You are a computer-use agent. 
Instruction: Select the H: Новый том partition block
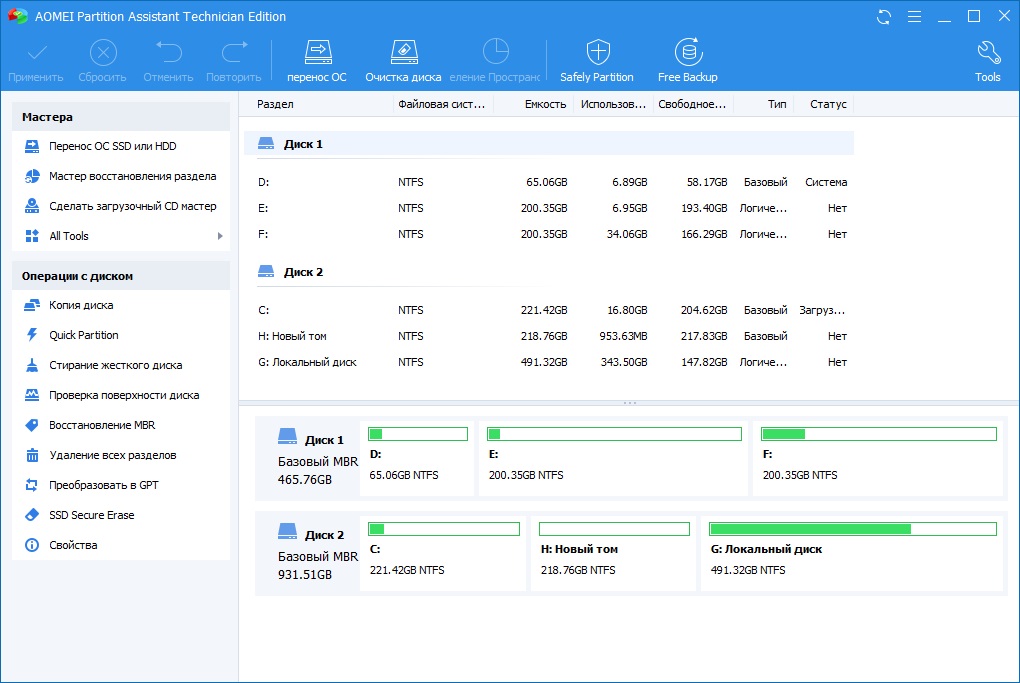614,555
